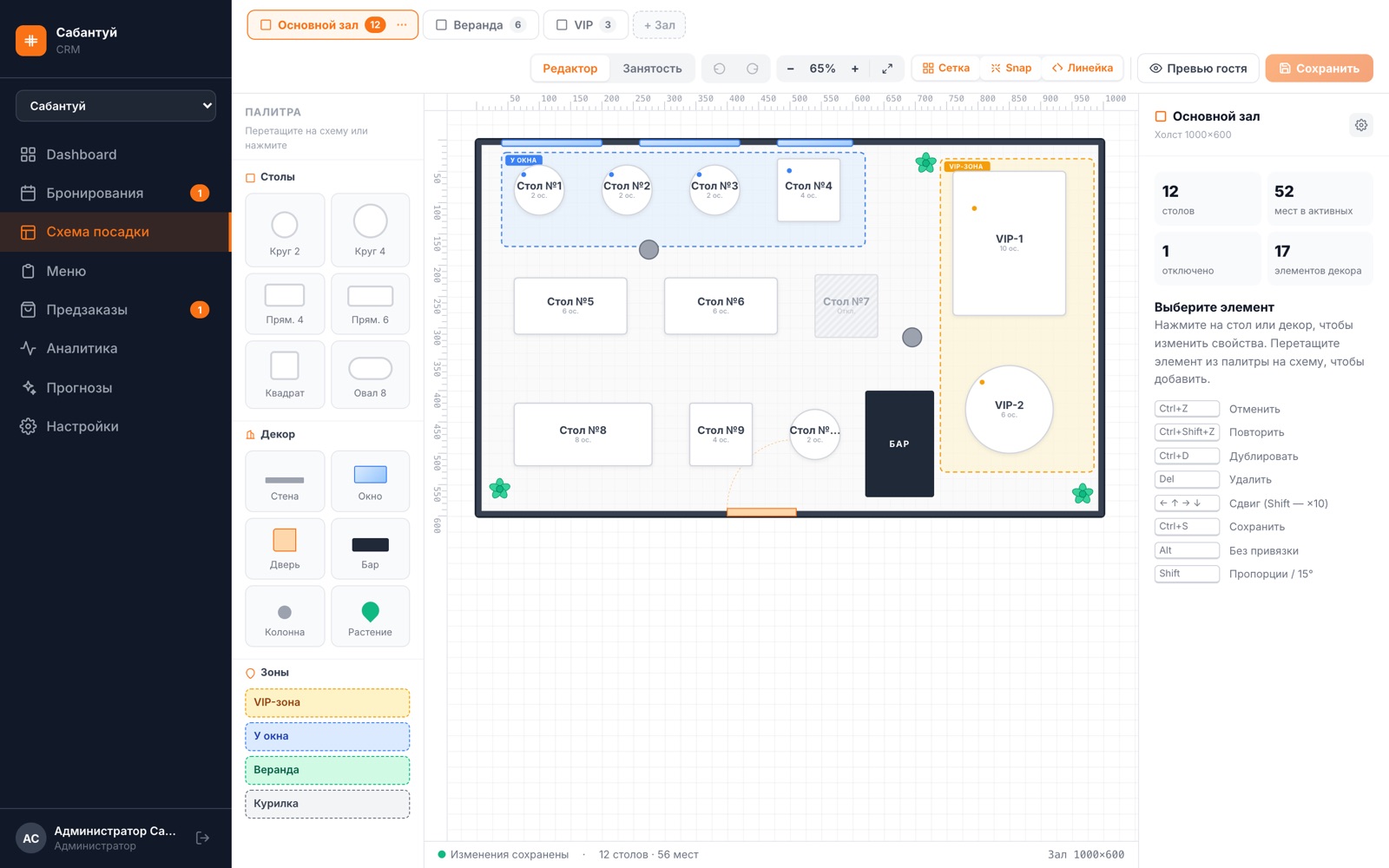Image resolution: width=1389 pixels, height=868 pixels.
Task: Open Бронирования in the sidebar
Action: [115, 193]
